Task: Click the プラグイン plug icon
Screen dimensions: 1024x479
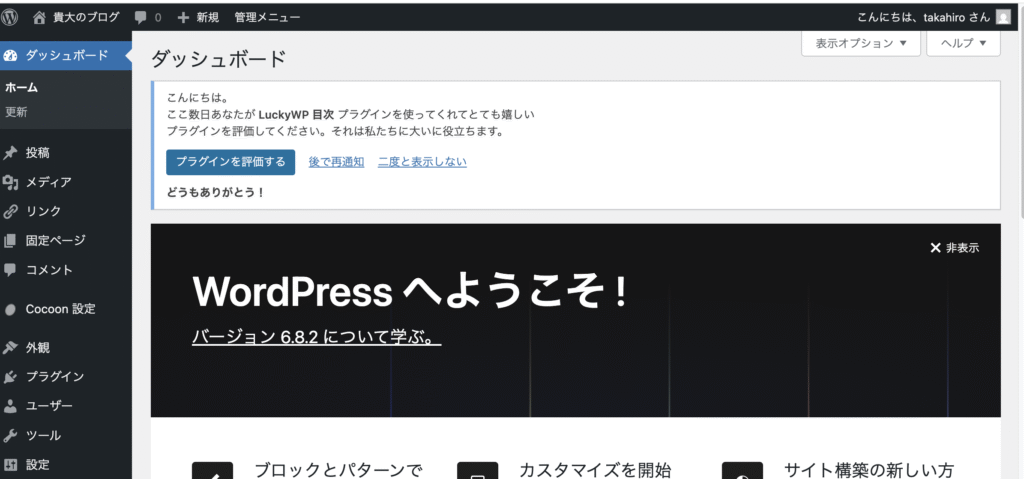Action: [10, 377]
